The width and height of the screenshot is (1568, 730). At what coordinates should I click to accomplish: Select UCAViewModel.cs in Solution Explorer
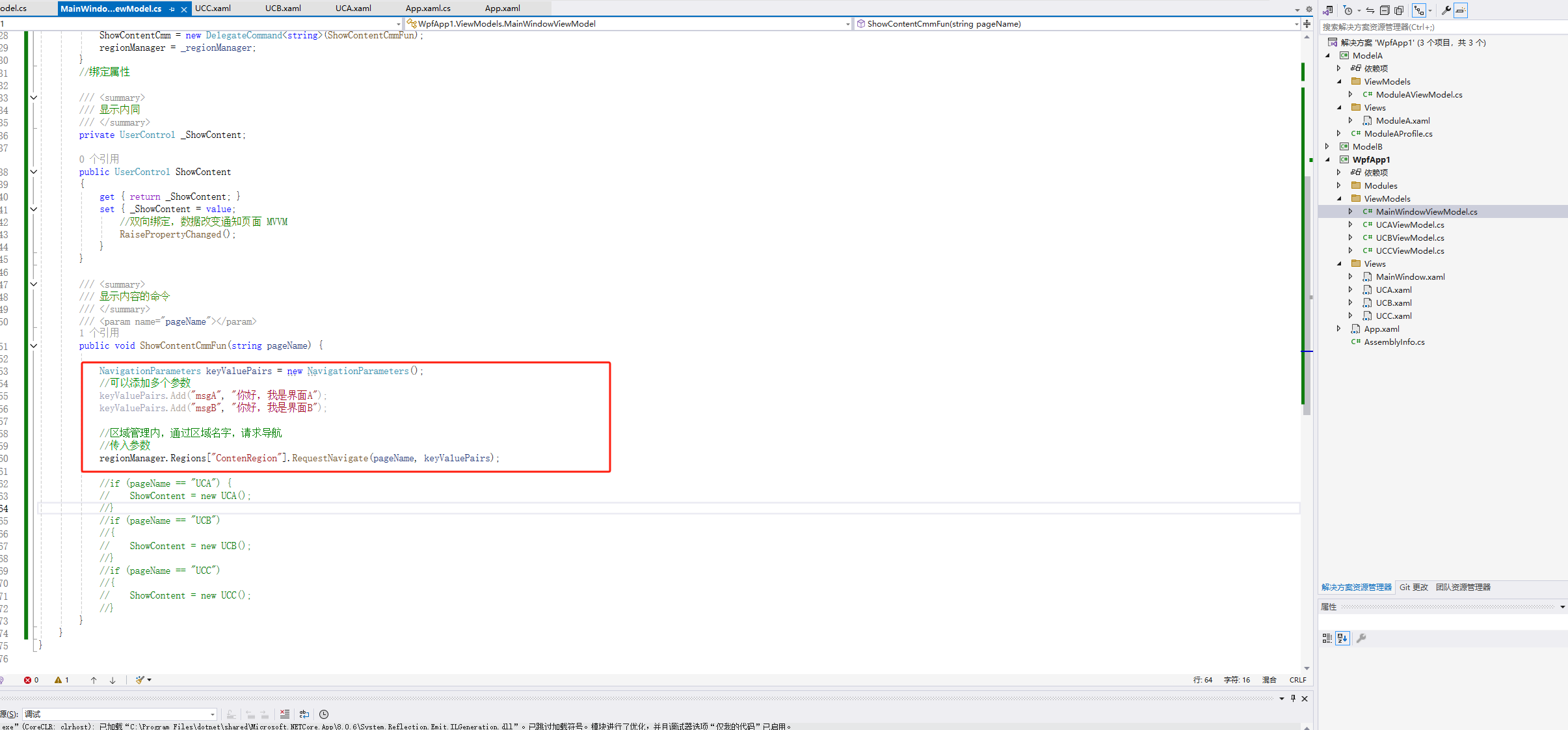1409,224
